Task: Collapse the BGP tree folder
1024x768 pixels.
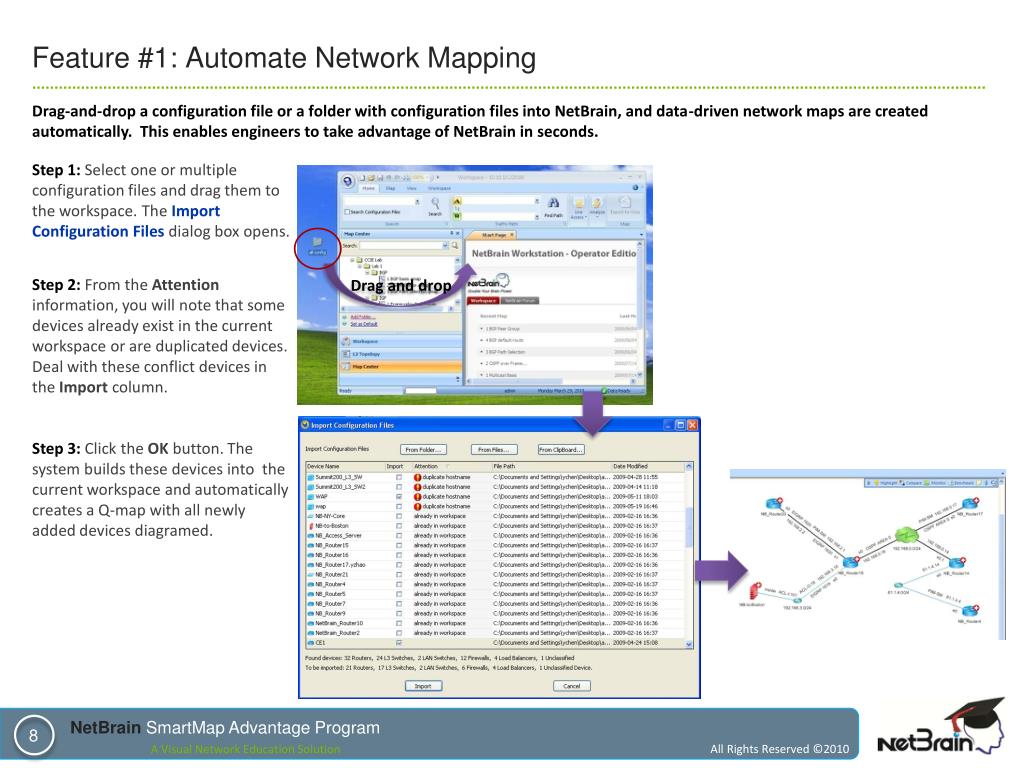Action: 367,272
